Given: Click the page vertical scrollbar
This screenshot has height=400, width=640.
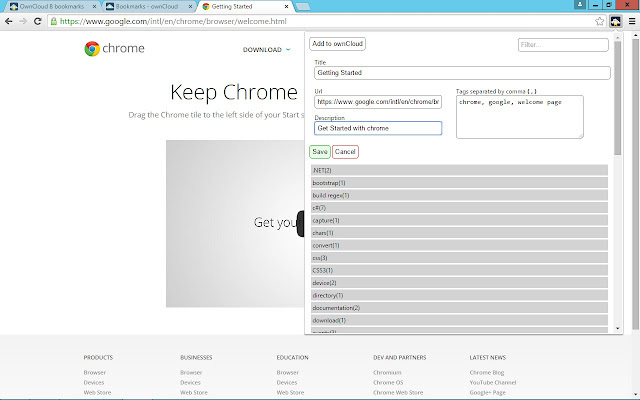Looking at the screenshot, I should [636, 184].
